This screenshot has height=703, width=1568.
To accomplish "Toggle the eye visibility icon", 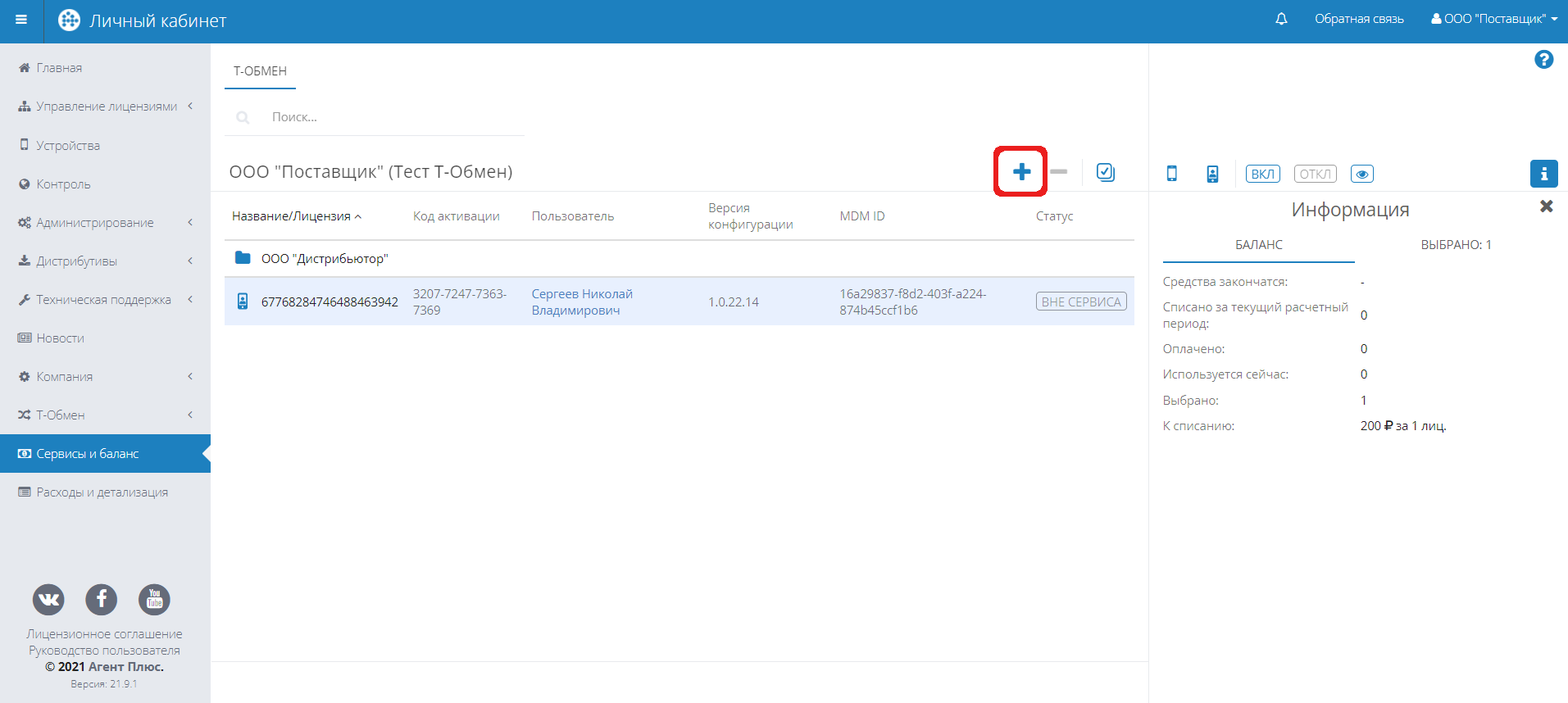I will tap(1362, 174).
